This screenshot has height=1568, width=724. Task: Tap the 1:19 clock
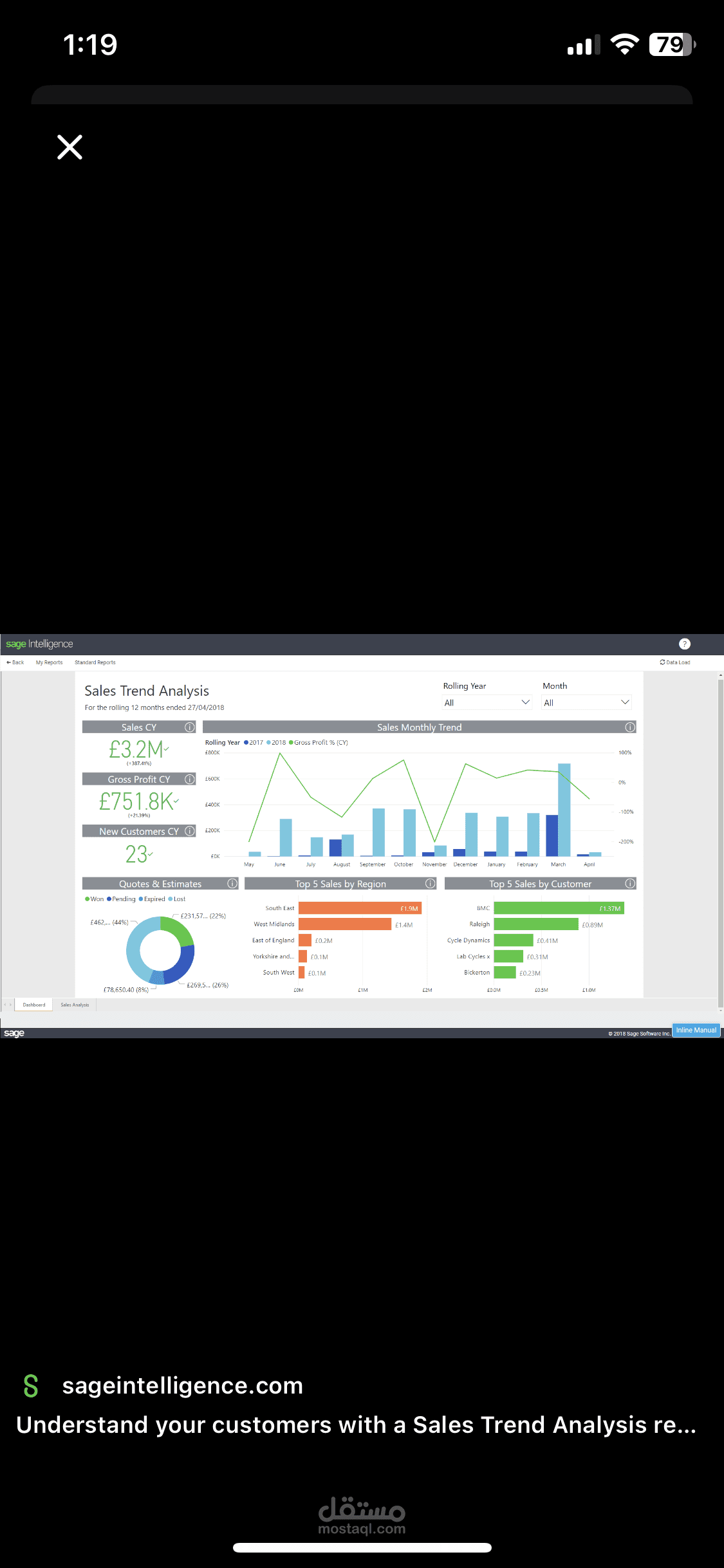90,45
